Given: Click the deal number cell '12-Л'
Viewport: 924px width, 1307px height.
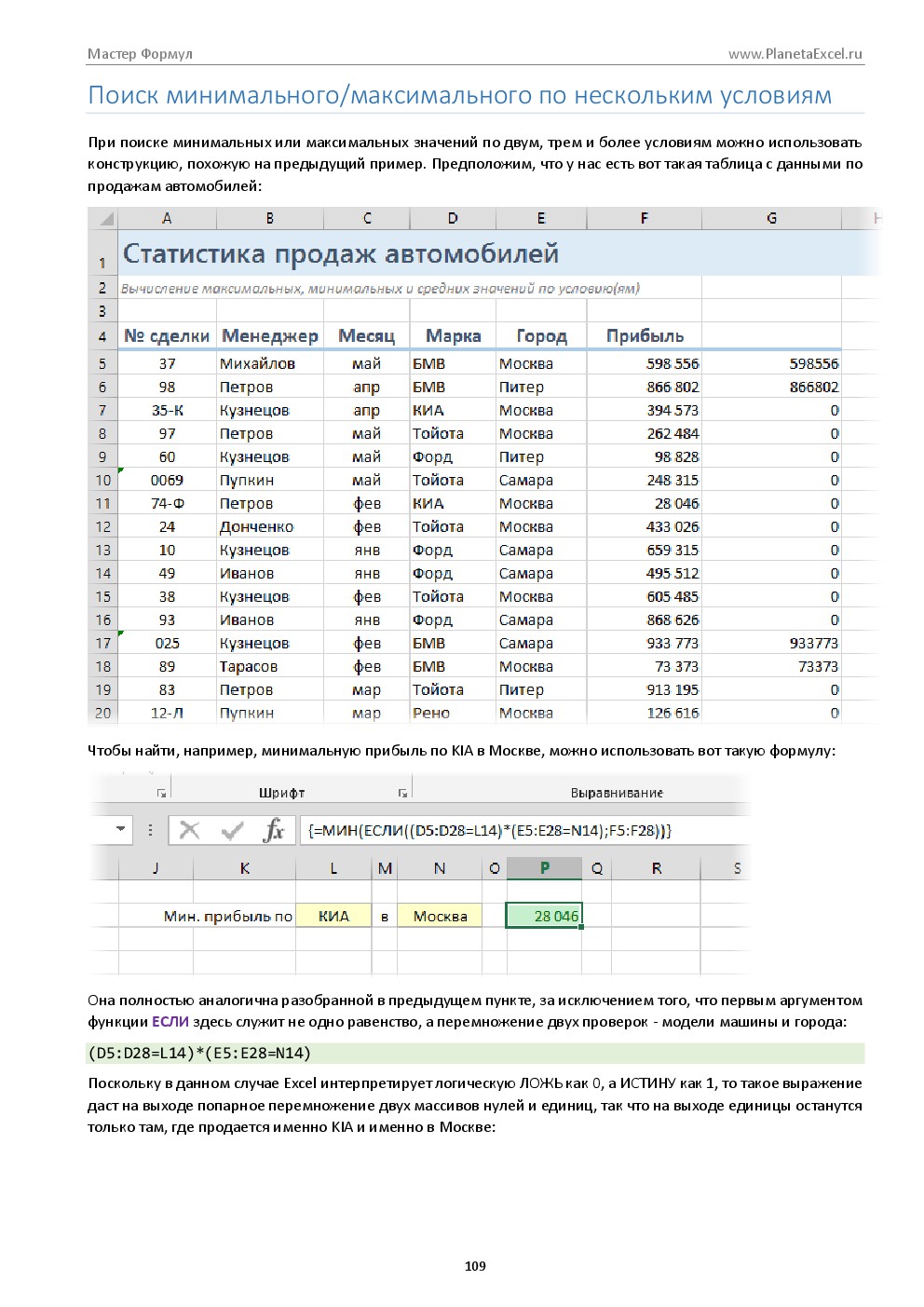Looking at the screenshot, I should (x=167, y=713).
